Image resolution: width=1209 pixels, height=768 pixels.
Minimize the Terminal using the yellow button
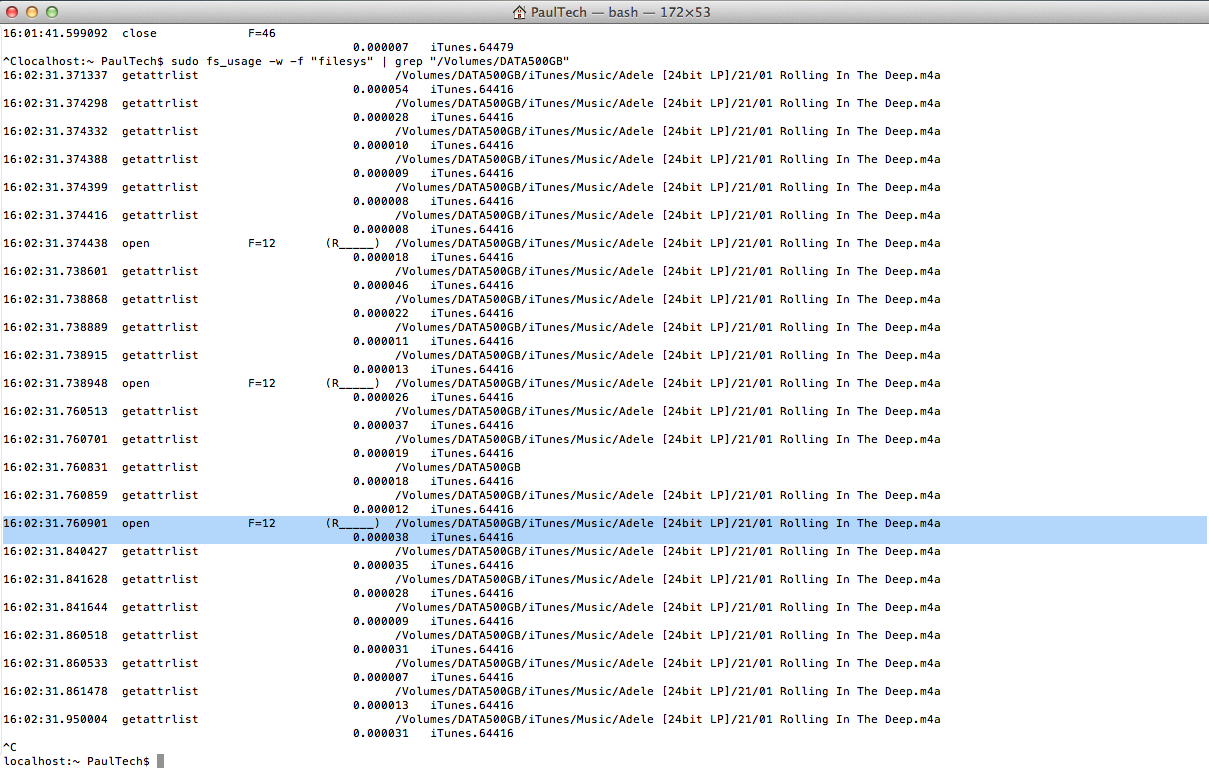(31, 12)
